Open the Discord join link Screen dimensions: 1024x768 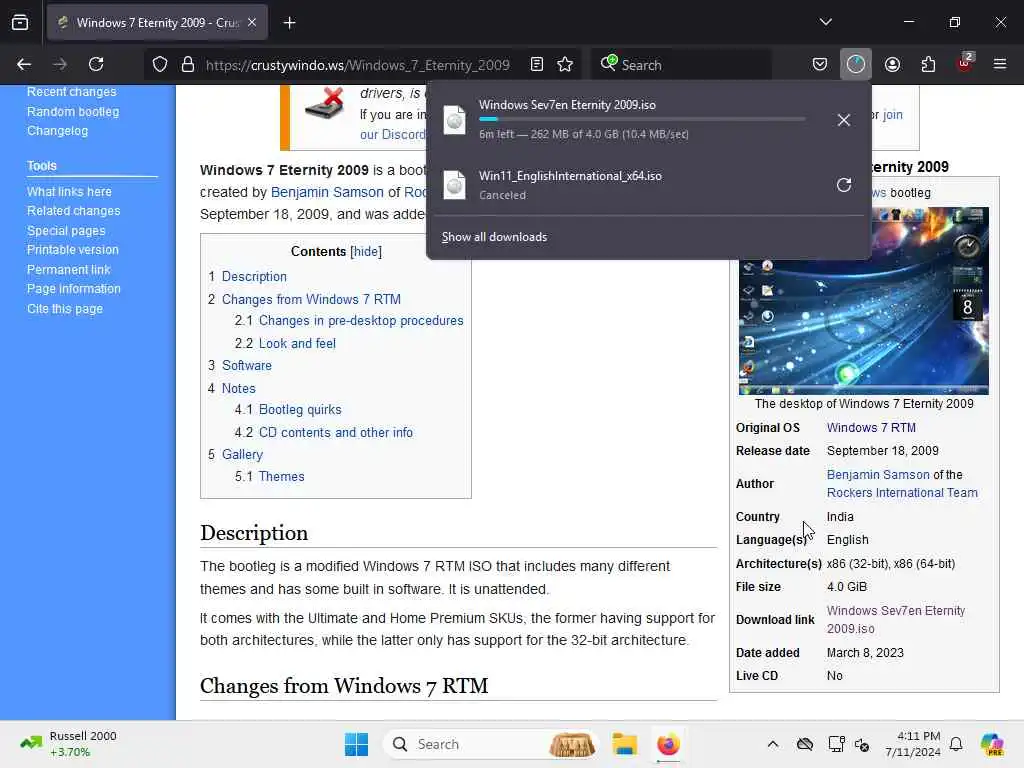(893, 115)
